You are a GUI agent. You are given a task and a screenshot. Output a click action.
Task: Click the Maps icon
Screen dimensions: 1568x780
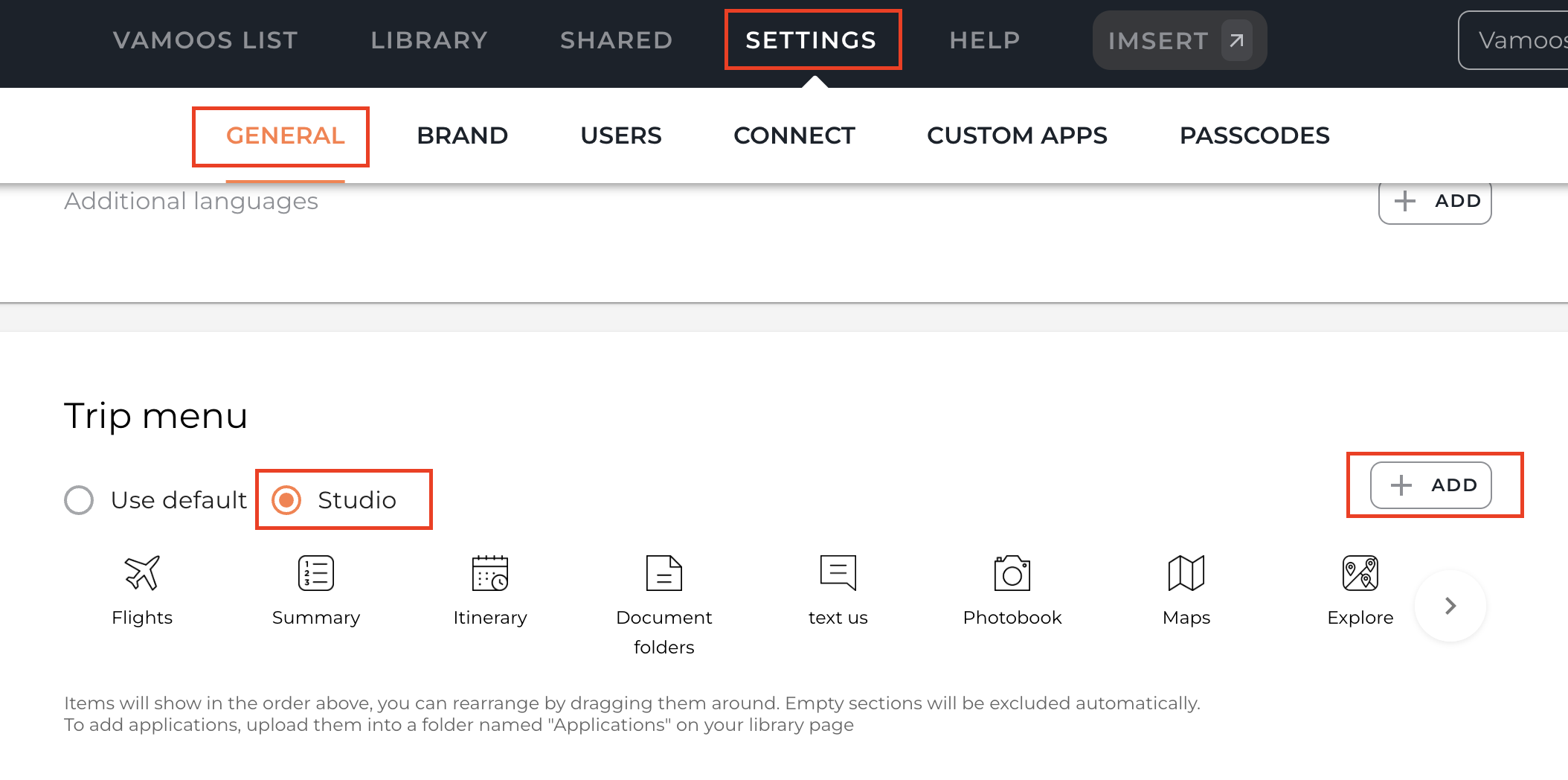coord(1186,573)
